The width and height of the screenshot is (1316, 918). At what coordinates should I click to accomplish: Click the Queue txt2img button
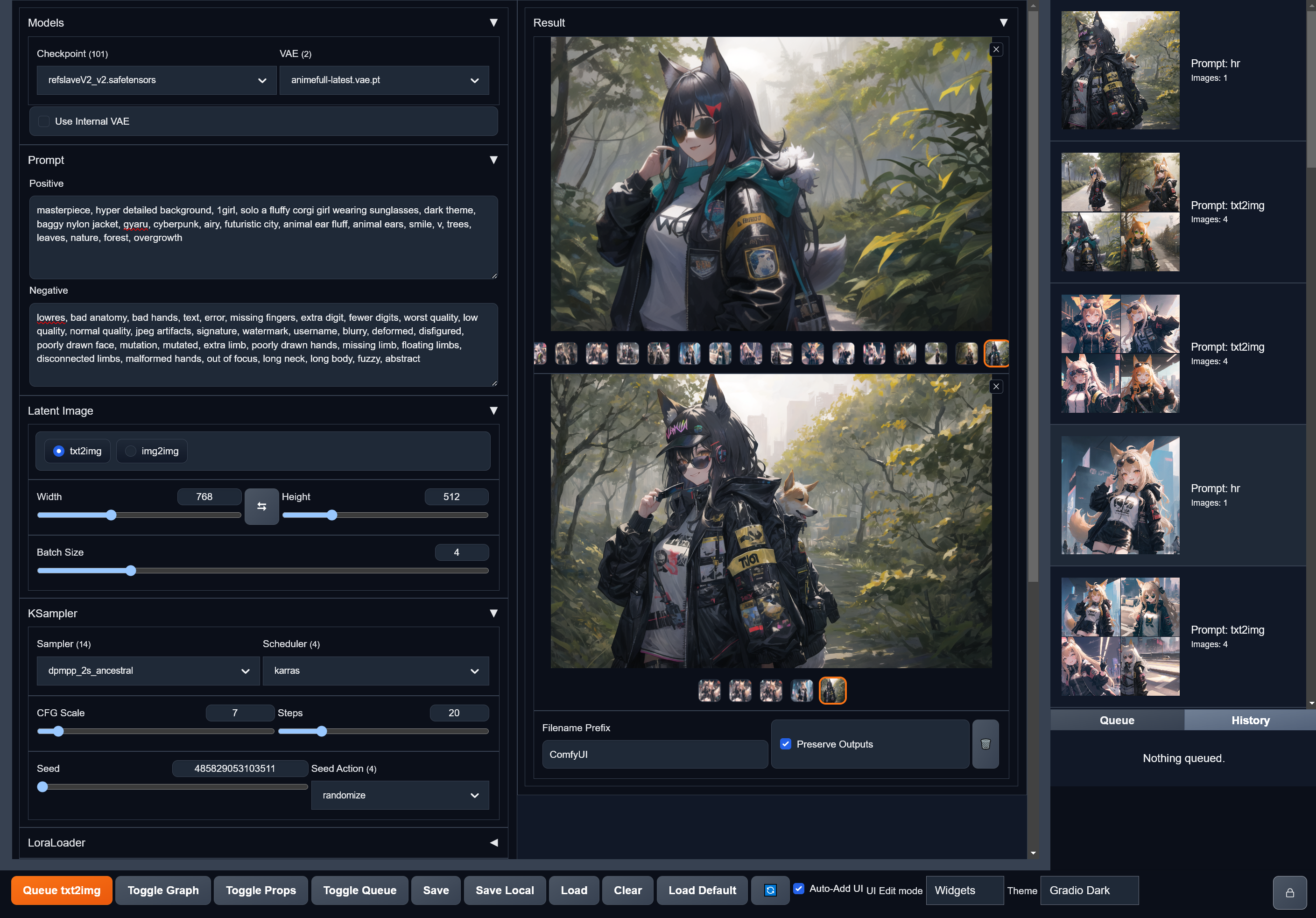click(x=61, y=890)
